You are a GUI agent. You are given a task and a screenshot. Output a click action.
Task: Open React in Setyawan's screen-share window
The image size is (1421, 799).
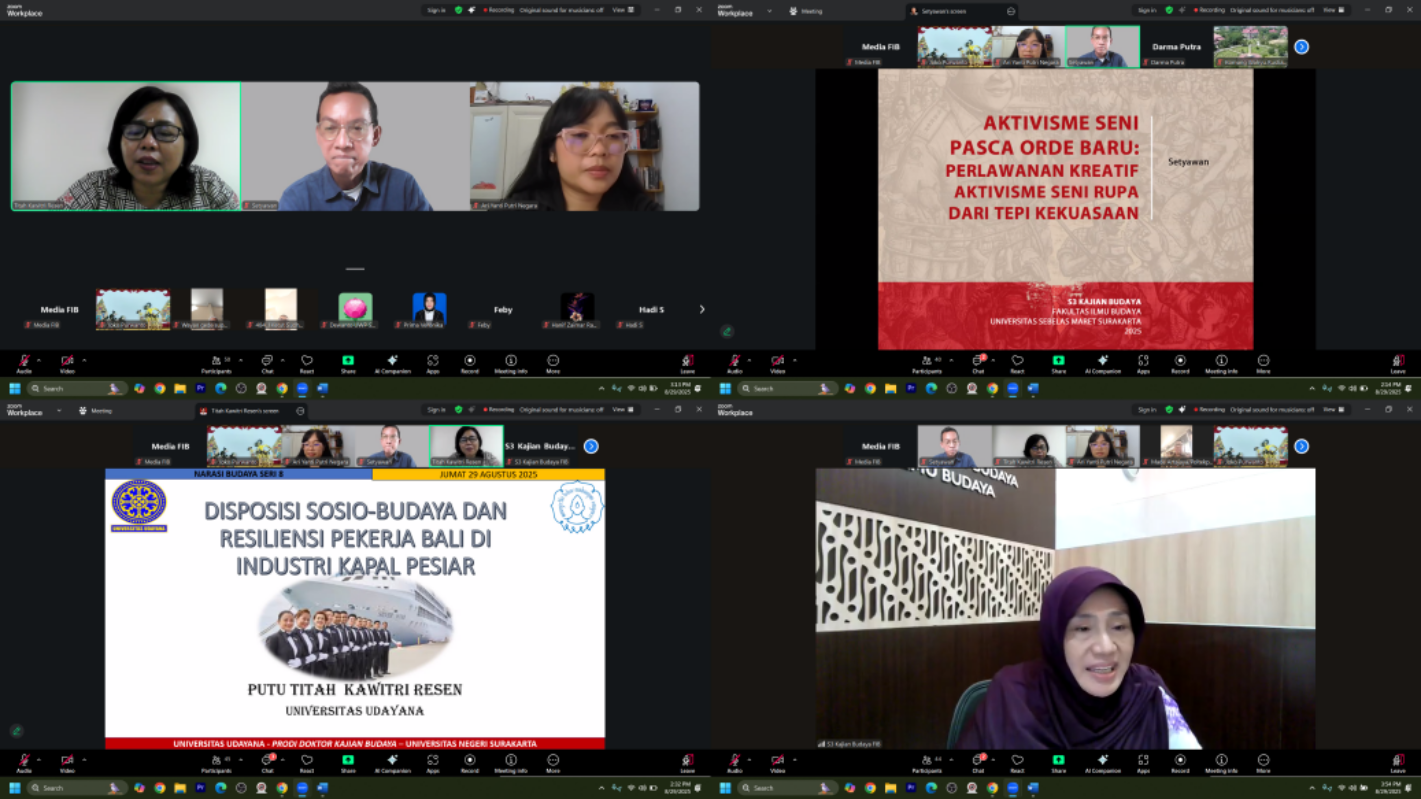1017,364
